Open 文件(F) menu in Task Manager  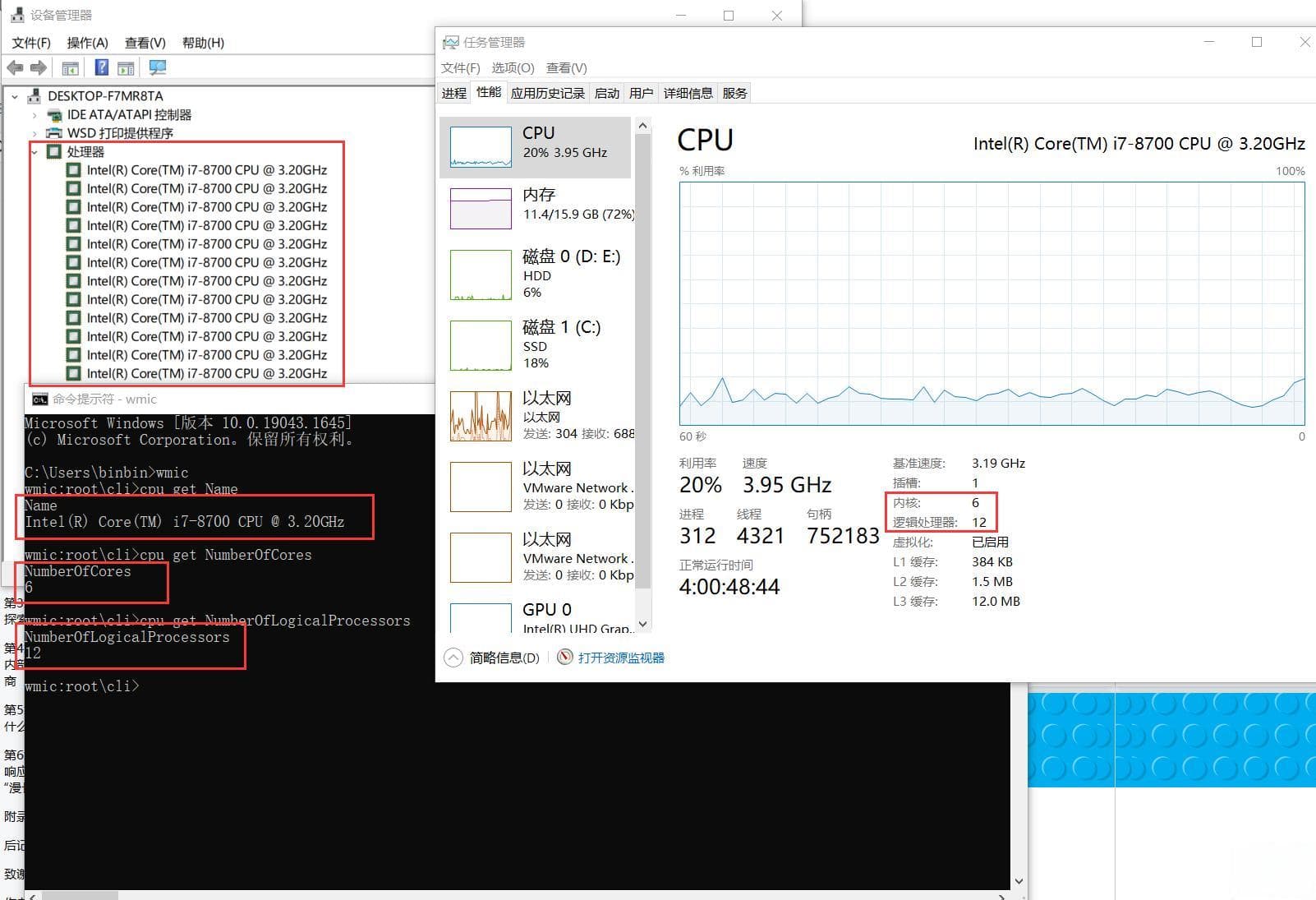pyautogui.click(x=461, y=67)
